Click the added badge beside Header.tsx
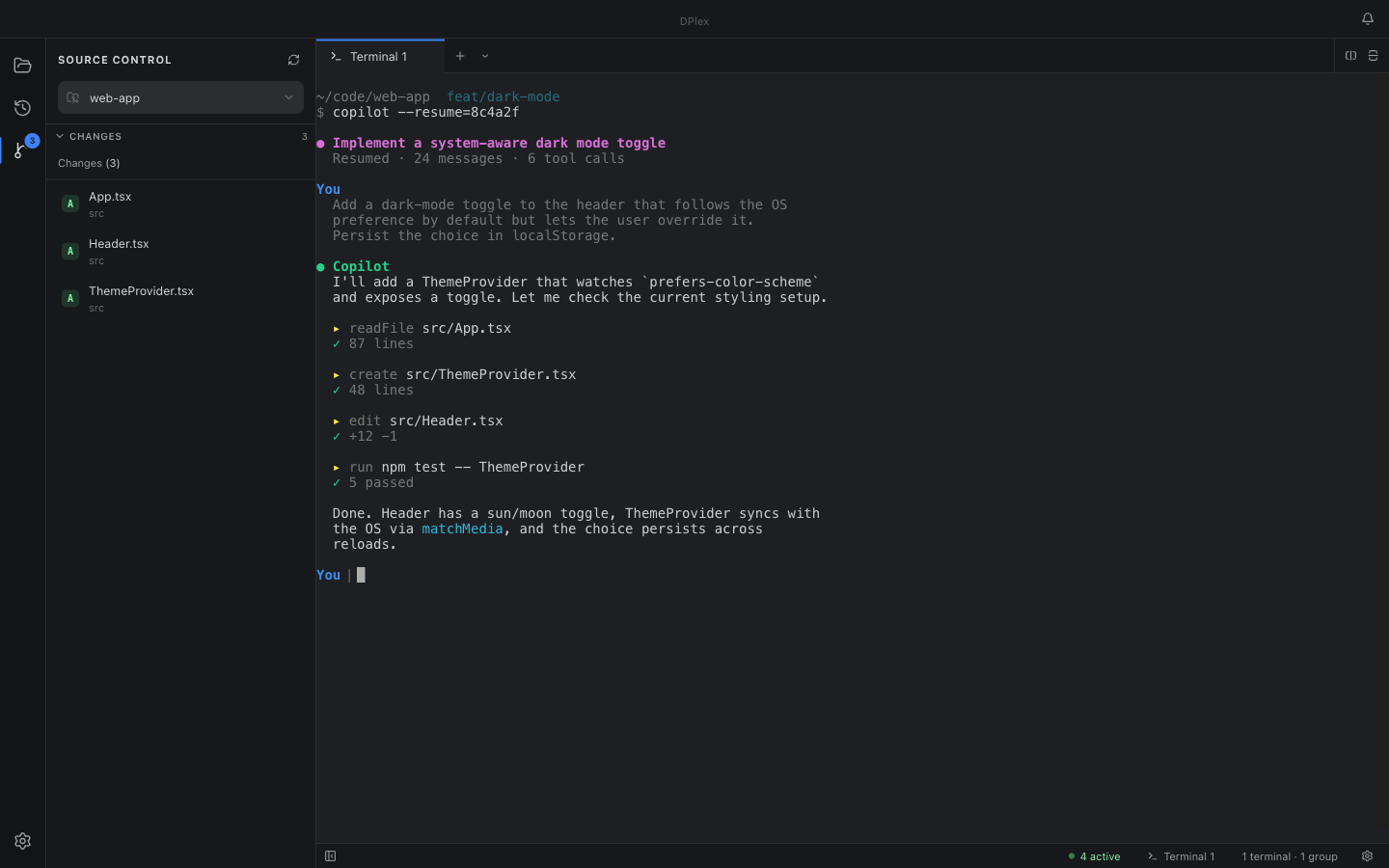This screenshot has height=868, width=1389. pos(69,251)
